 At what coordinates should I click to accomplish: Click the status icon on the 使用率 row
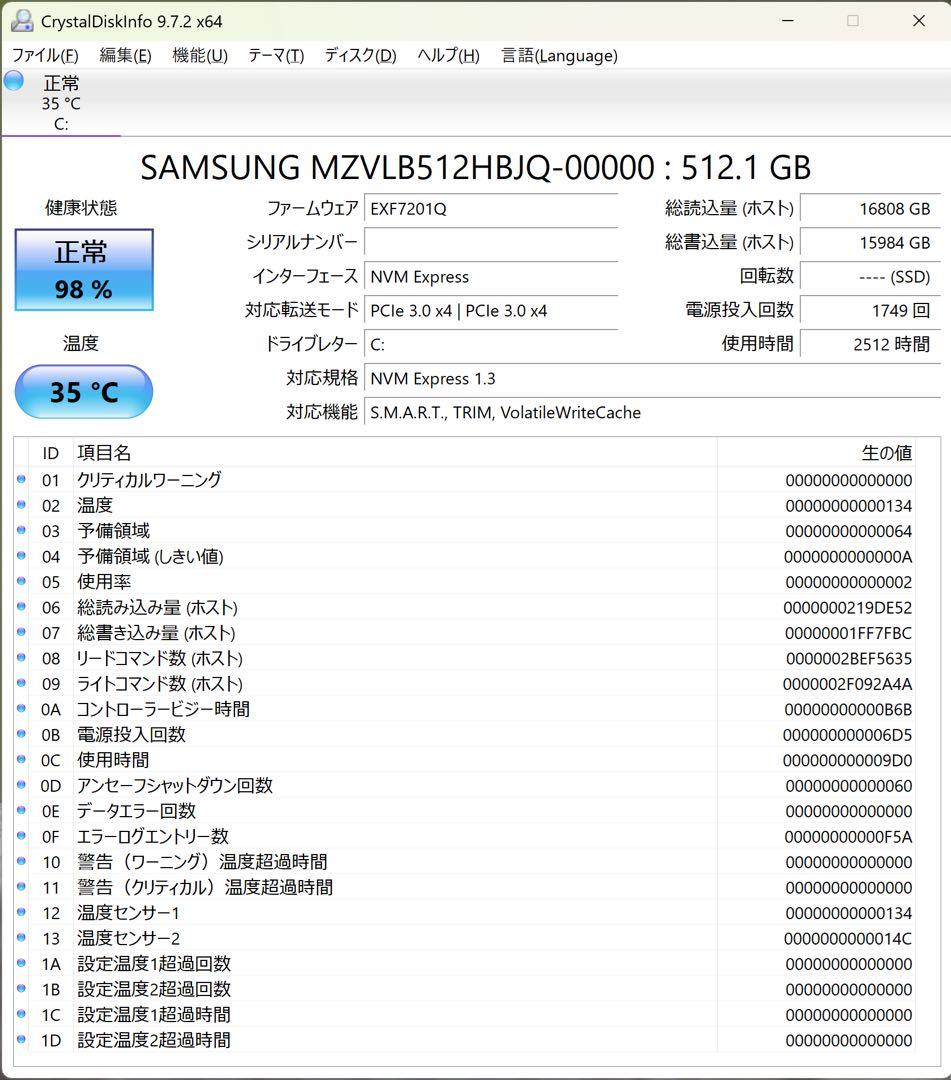[22, 582]
